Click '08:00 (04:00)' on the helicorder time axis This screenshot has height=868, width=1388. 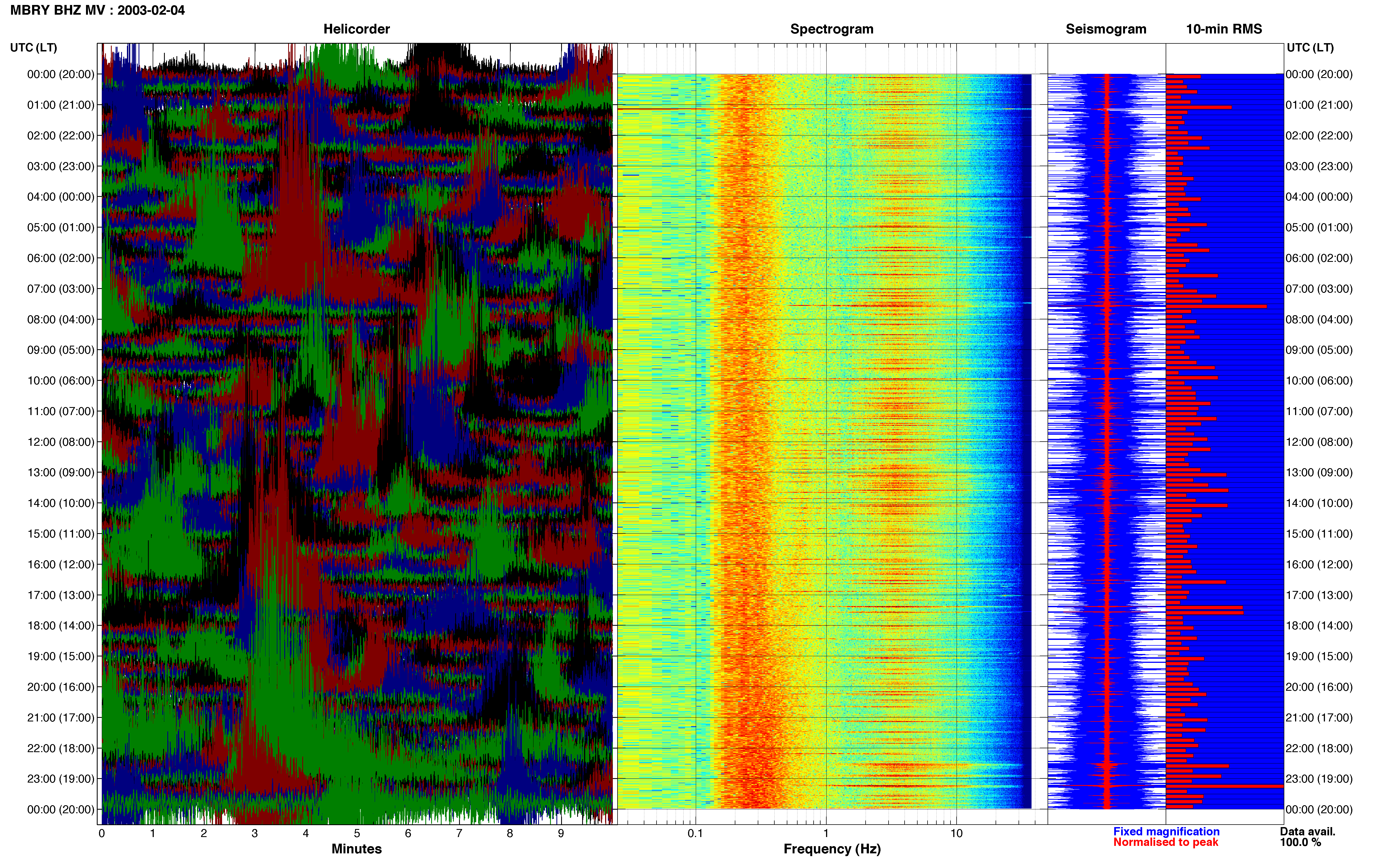(x=61, y=319)
